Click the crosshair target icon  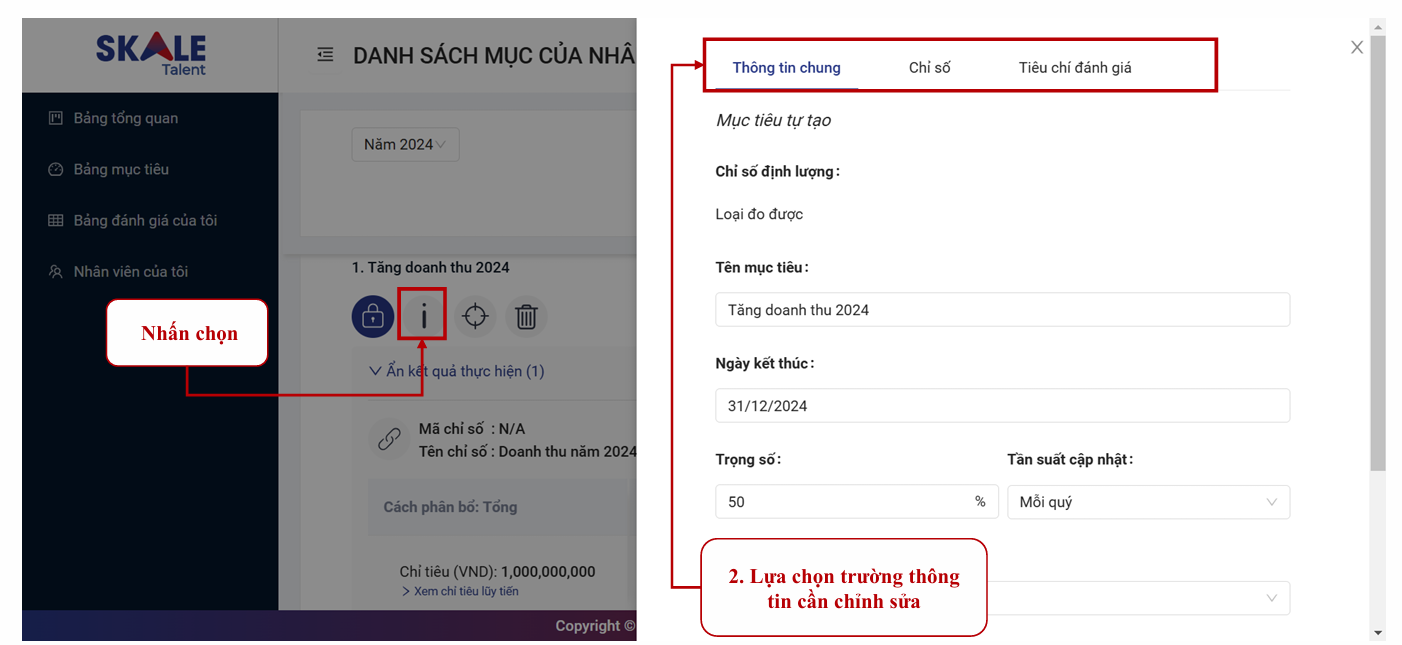(x=475, y=317)
